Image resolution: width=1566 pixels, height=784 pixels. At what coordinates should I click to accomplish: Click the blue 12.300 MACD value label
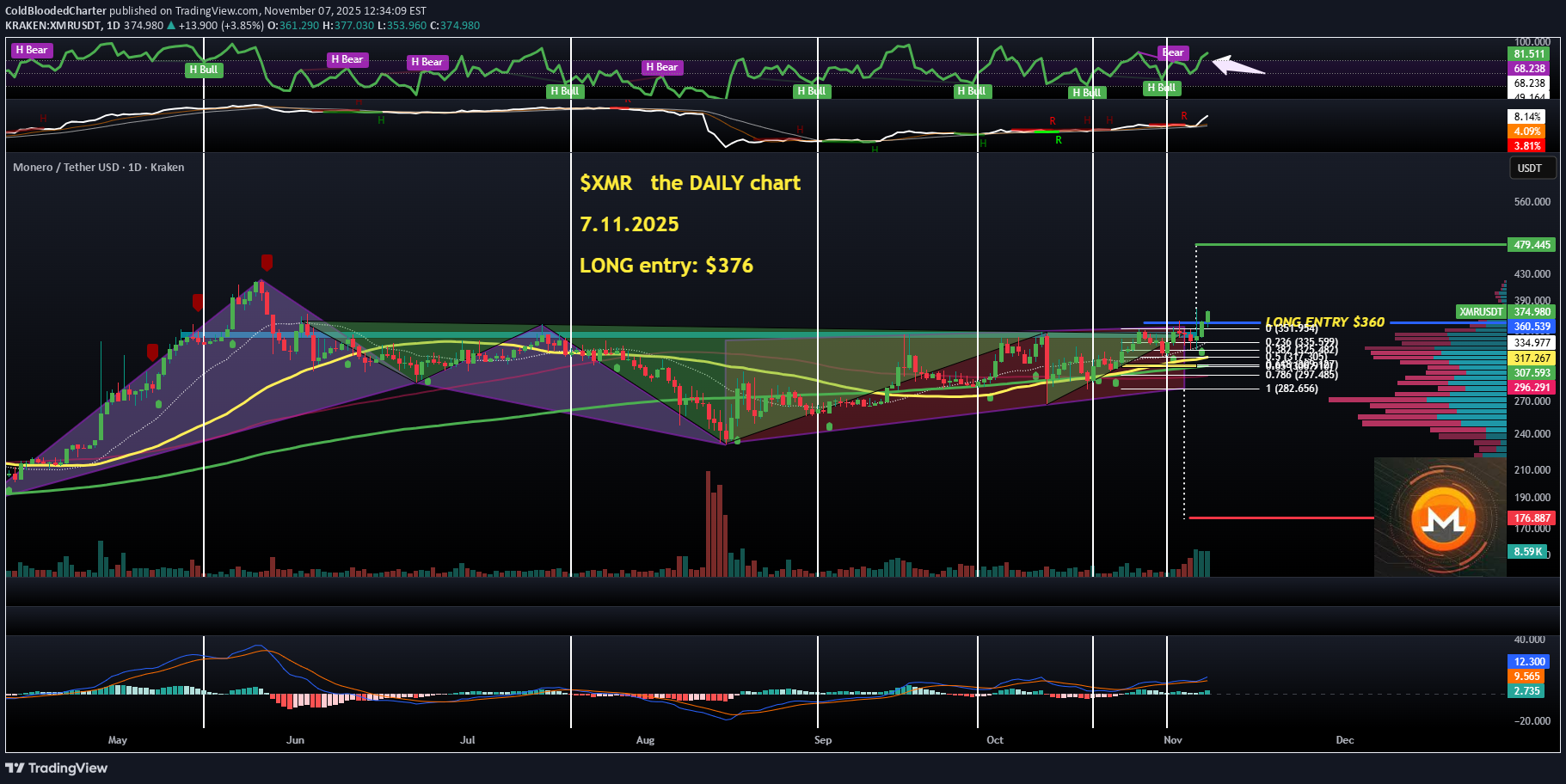(1529, 662)
